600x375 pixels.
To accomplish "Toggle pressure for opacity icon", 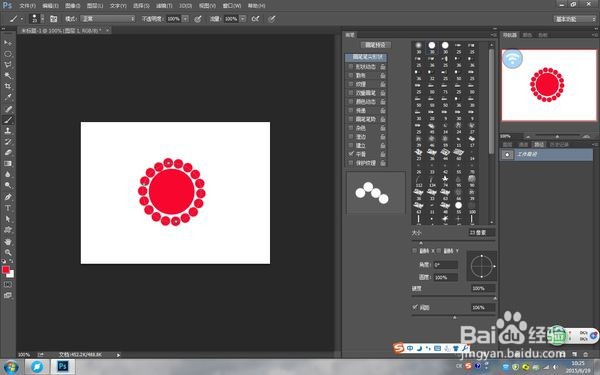I will pos(198,19).
